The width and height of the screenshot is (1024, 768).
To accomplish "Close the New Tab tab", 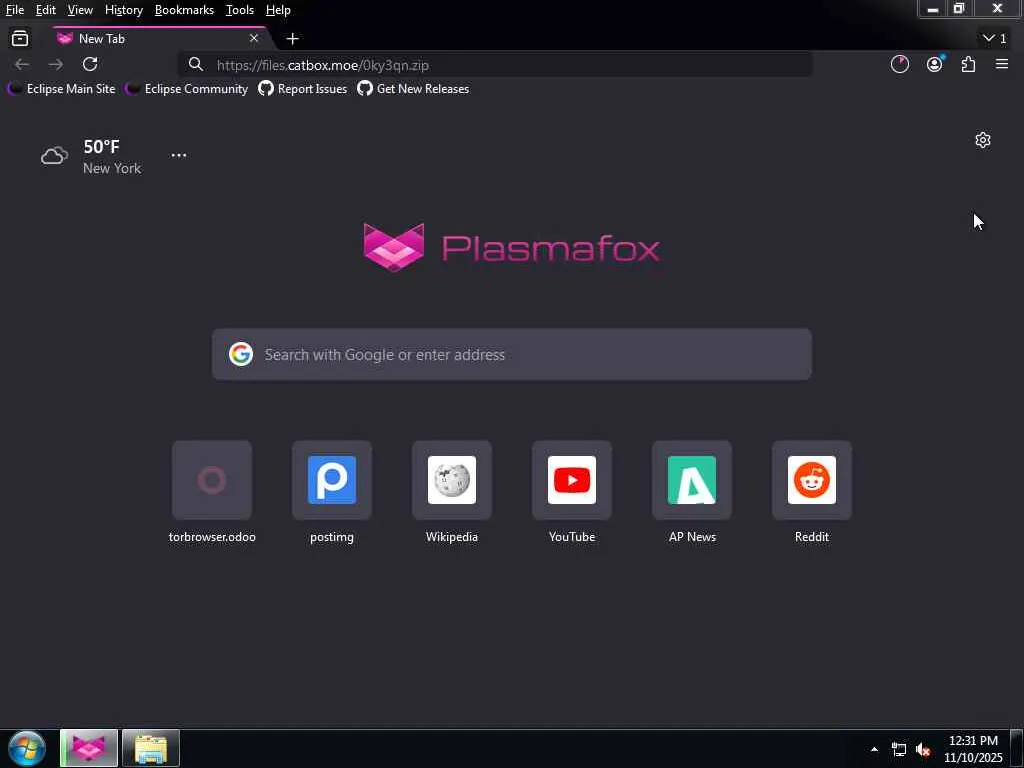I will (254, 39).
